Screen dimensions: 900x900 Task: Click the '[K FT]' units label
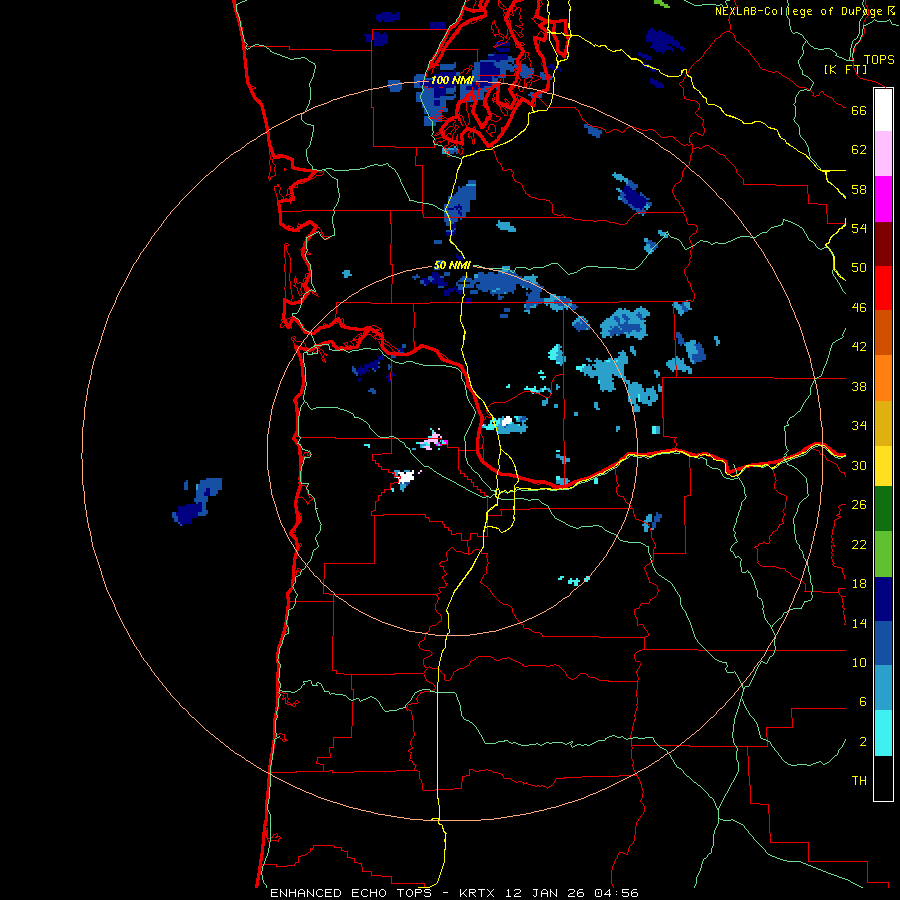(x=845, y=69)
